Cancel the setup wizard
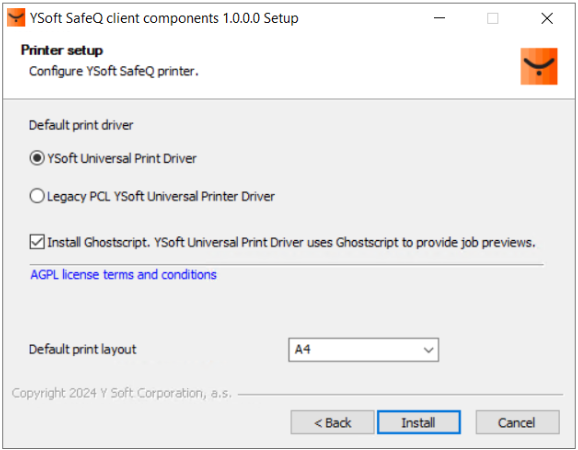This screenshot has width=578, height=450. coord(517,422)
